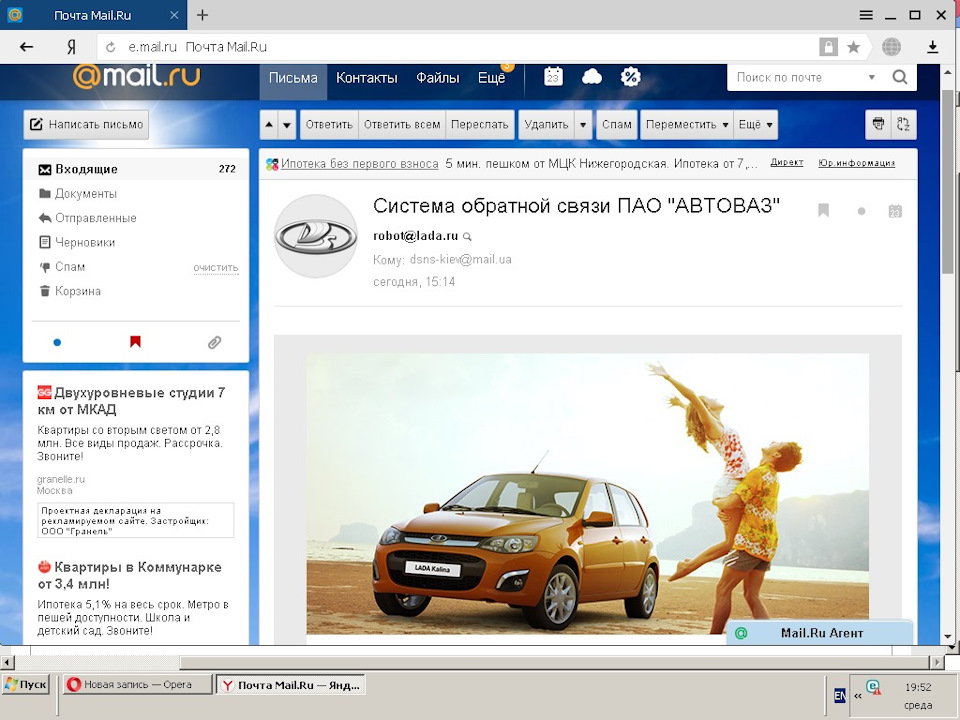Delete the letter with Удалить
The height and width of the screenshot is (720, 960).
pos(546,124)
